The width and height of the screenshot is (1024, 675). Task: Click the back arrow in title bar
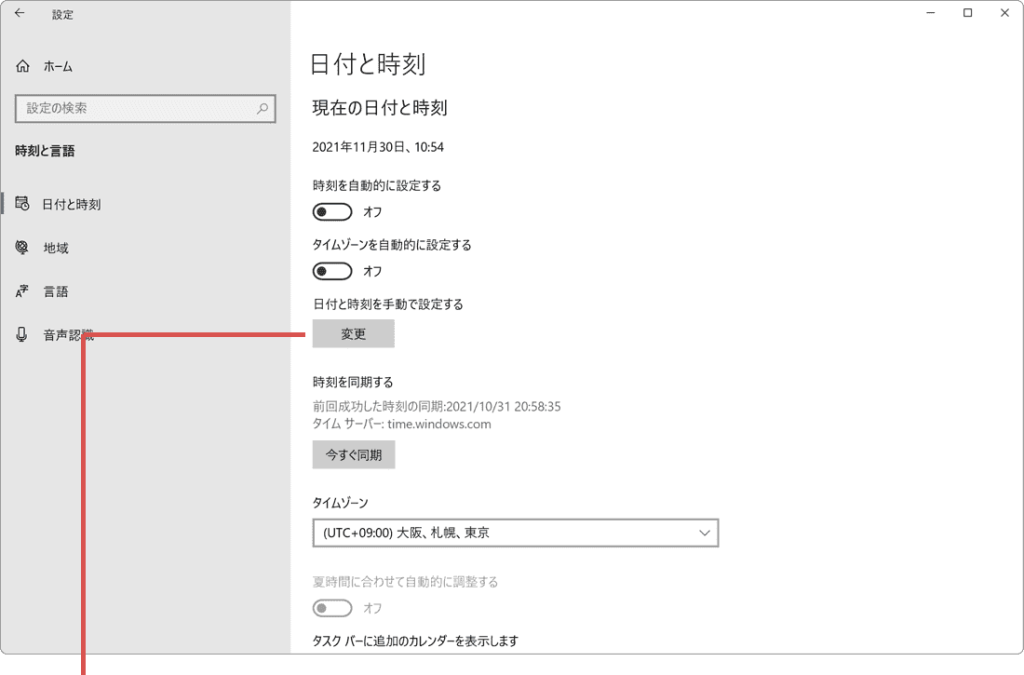pos(20,14)
